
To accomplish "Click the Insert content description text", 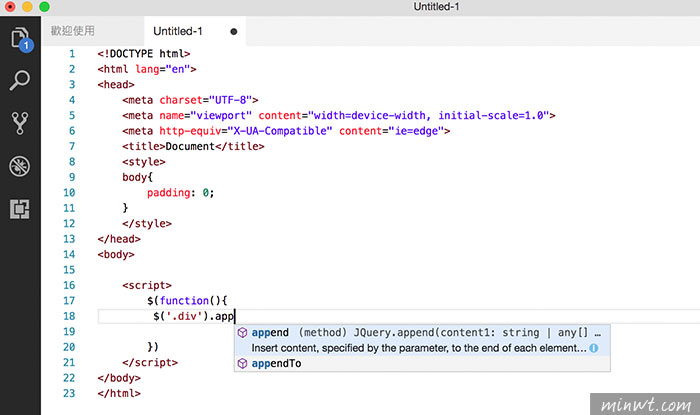I will click(x=419, y=349).
